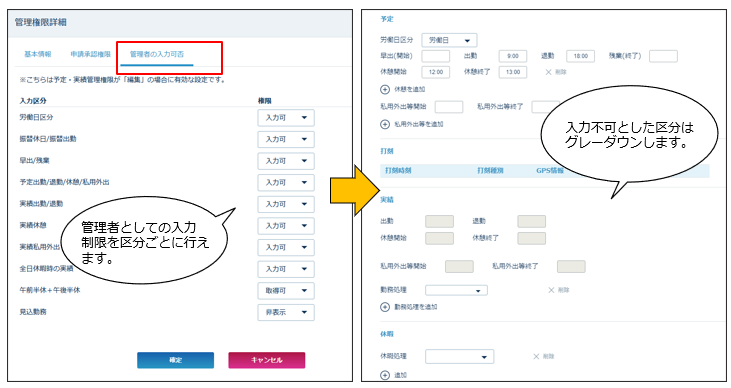Click the 午前半休+午後半休 row label
Screen dimensions: 731x388
click(50, 290)
